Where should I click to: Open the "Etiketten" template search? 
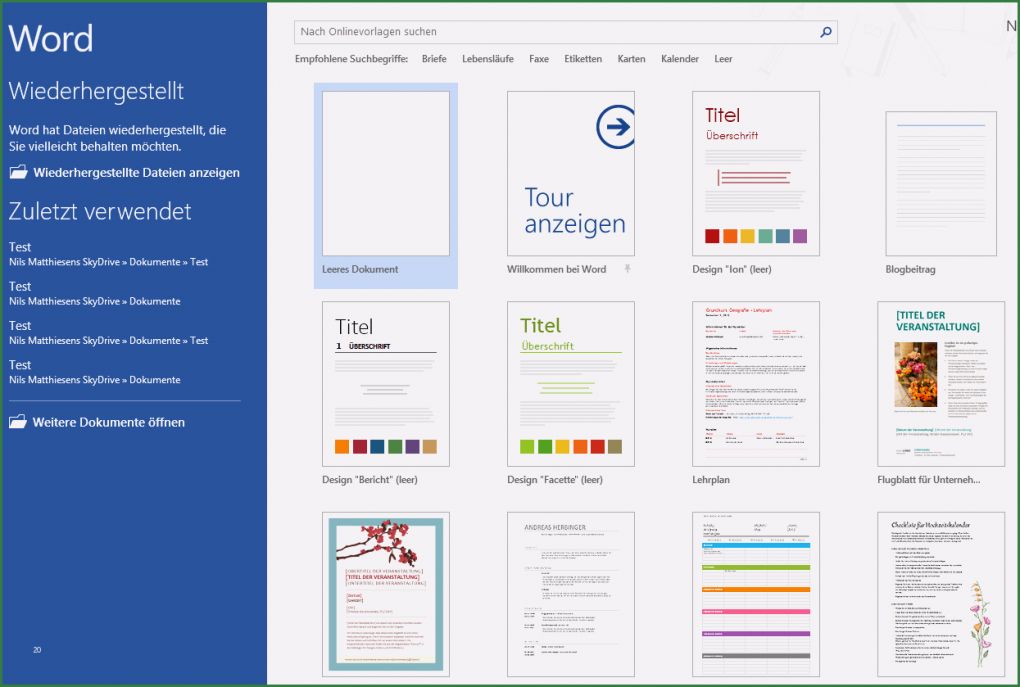click(x=583, y=59)
